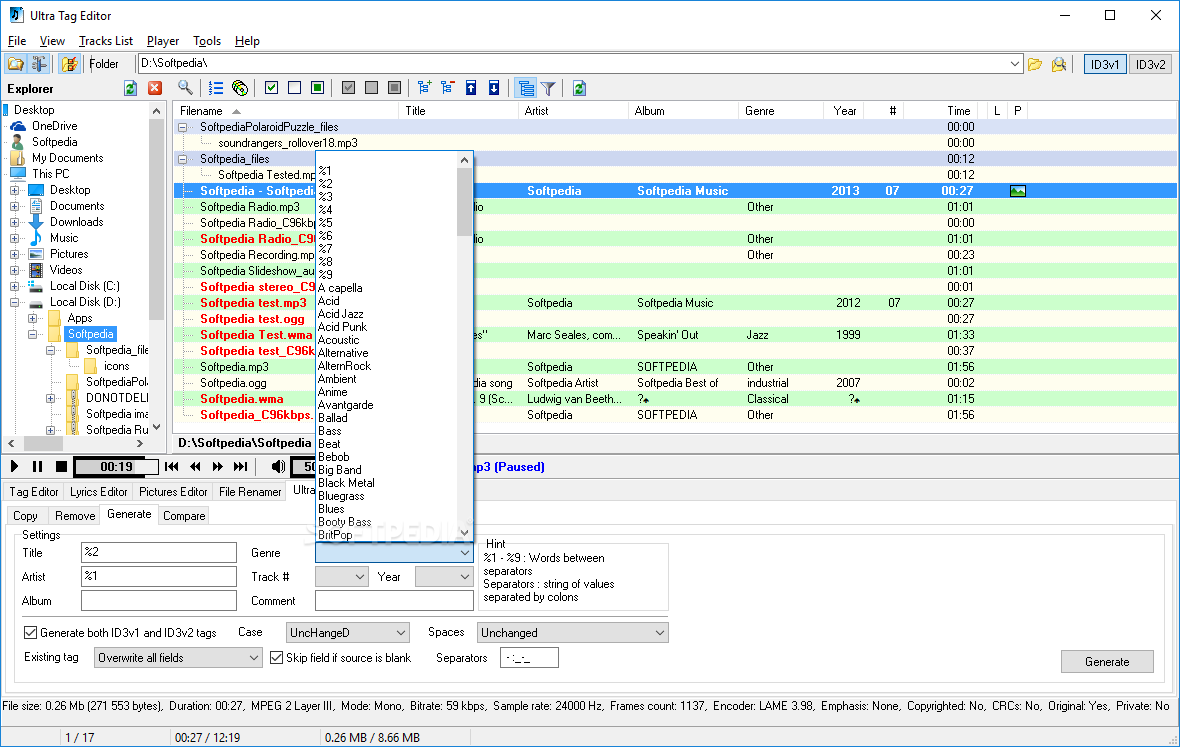Click the blue check all tracks icon

tap(272, 88)
